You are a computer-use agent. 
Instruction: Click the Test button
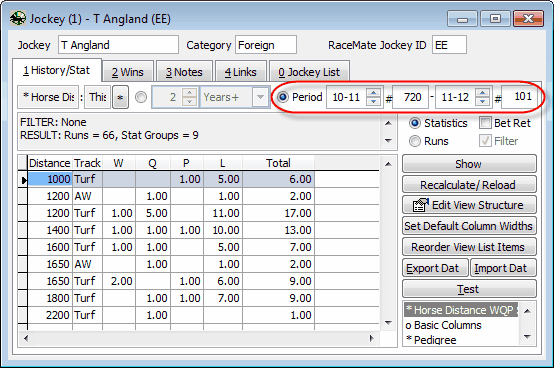click(x=469, y=289)
